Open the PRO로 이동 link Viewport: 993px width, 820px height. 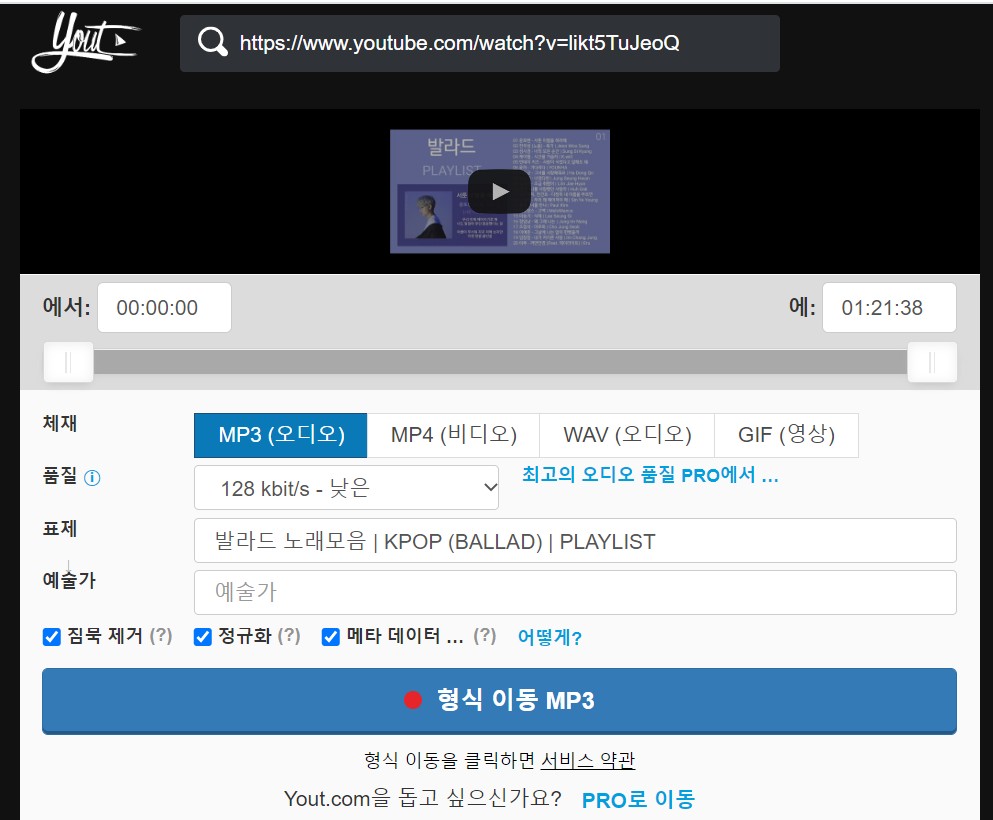click(x=638, y=799)
